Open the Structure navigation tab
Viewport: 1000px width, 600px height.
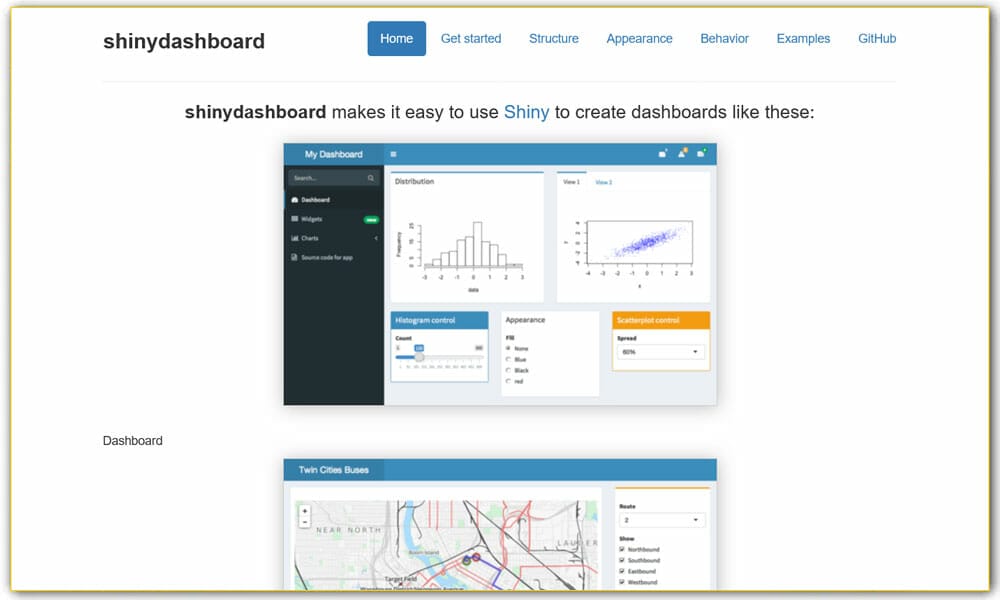(x=553, y=38)
